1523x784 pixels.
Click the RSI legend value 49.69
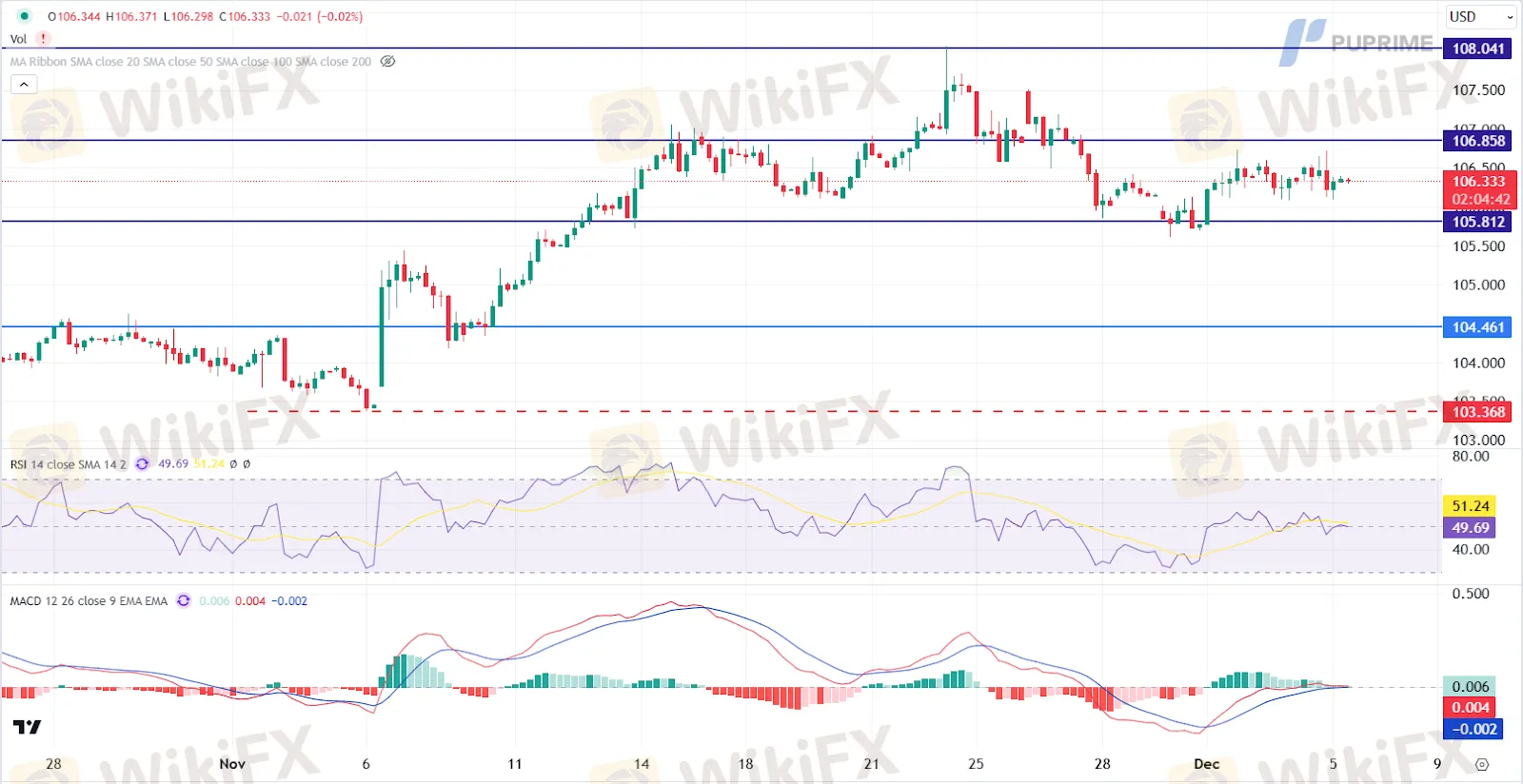point(173,464)
